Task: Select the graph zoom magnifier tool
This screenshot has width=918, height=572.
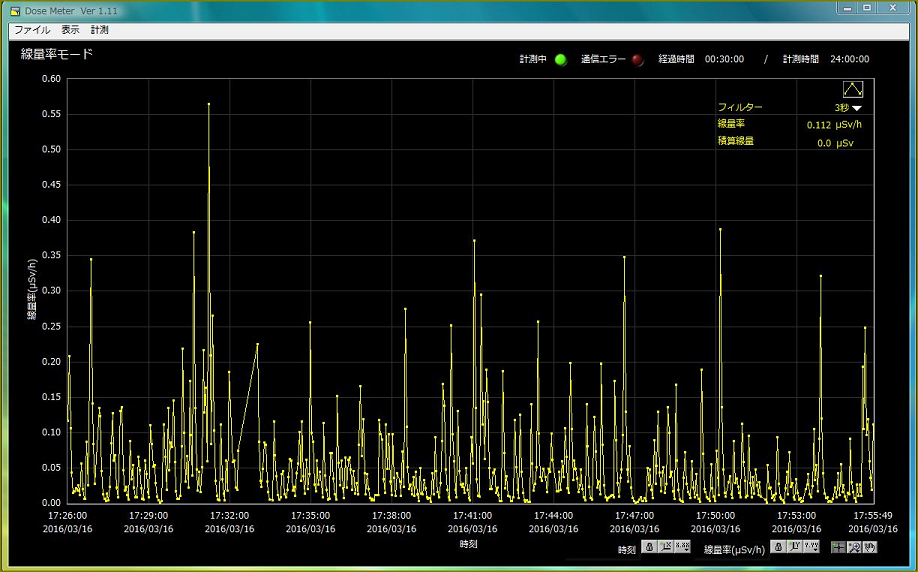Action: (x=854, y=547)
